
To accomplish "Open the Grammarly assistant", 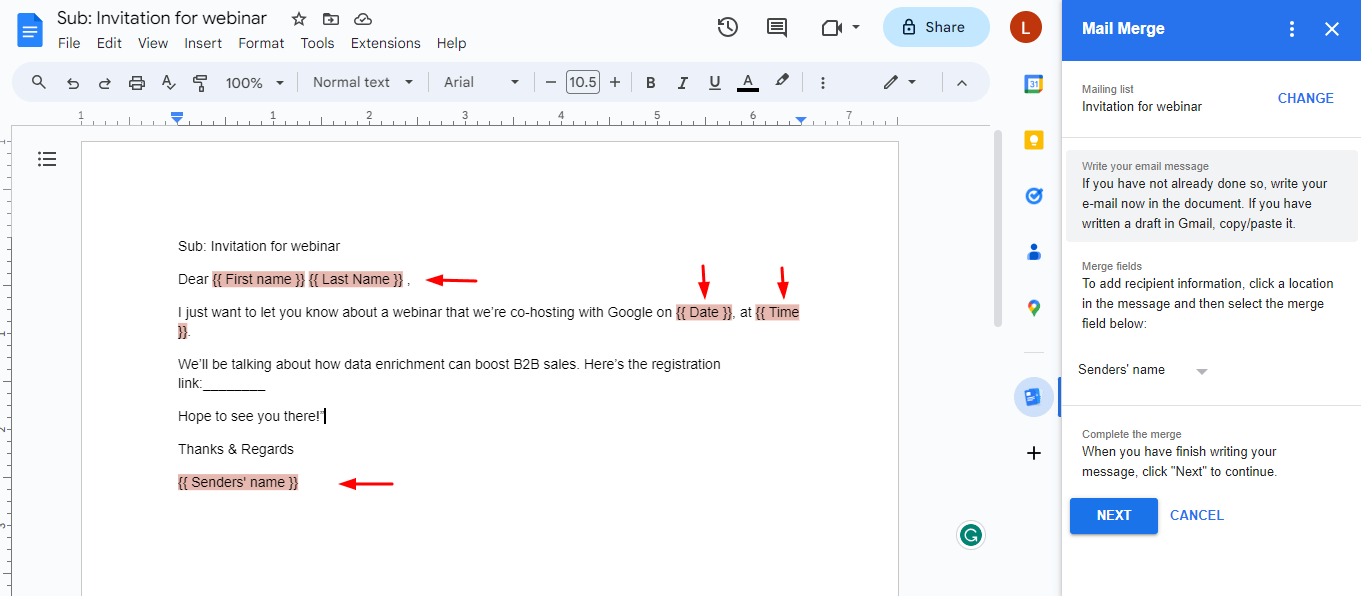I will [970, 535].
